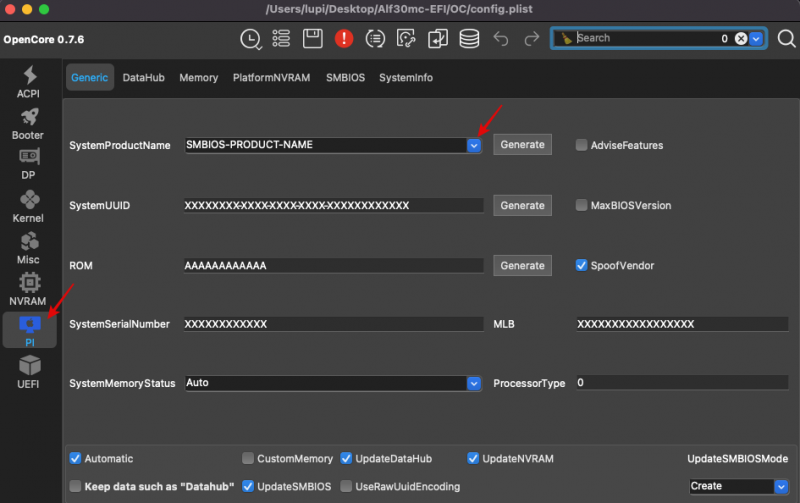Click the import document toolbar icon
Screen dimensions: 800x503
pos(438,39)
